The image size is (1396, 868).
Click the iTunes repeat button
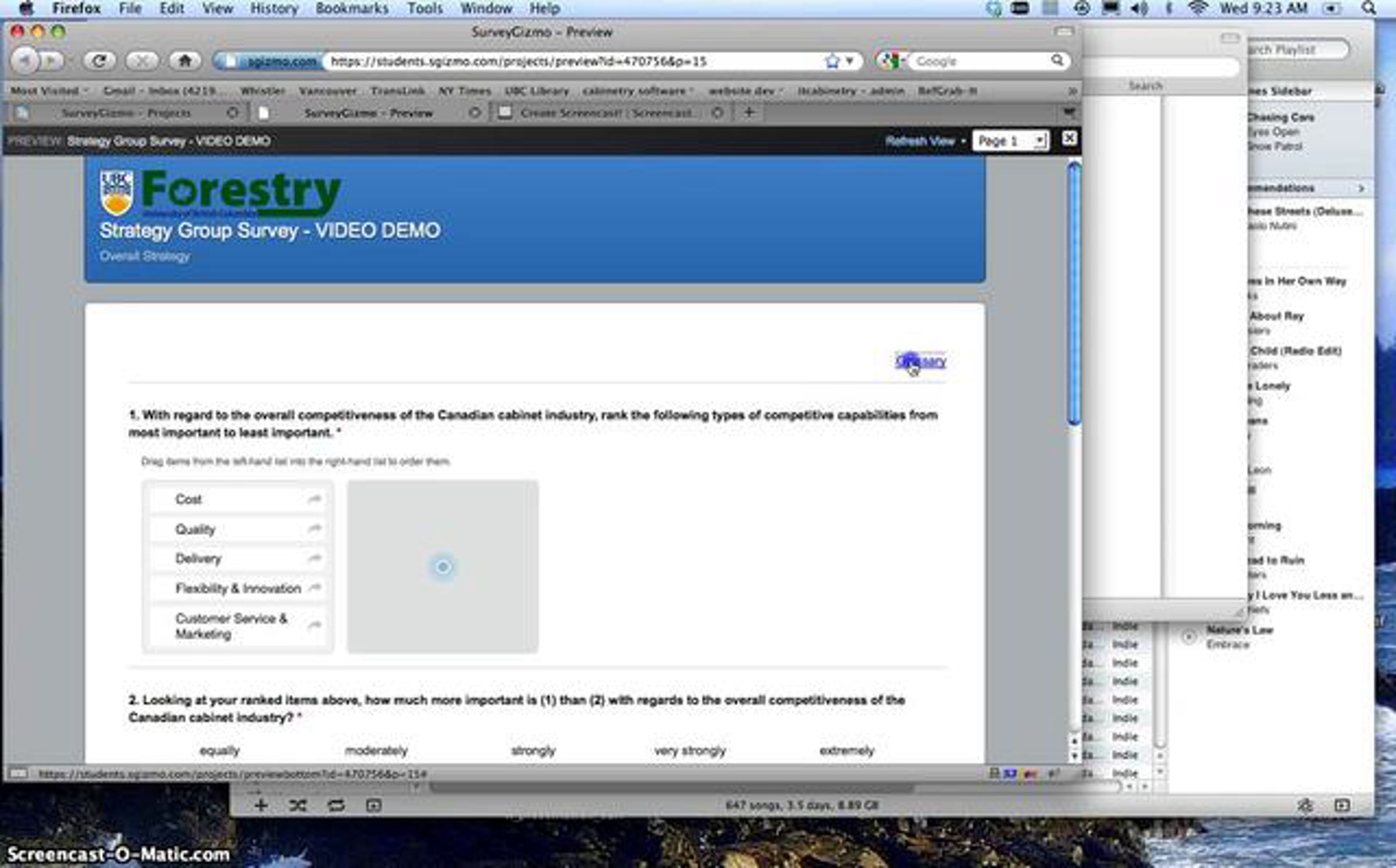(x=336, y=805)
